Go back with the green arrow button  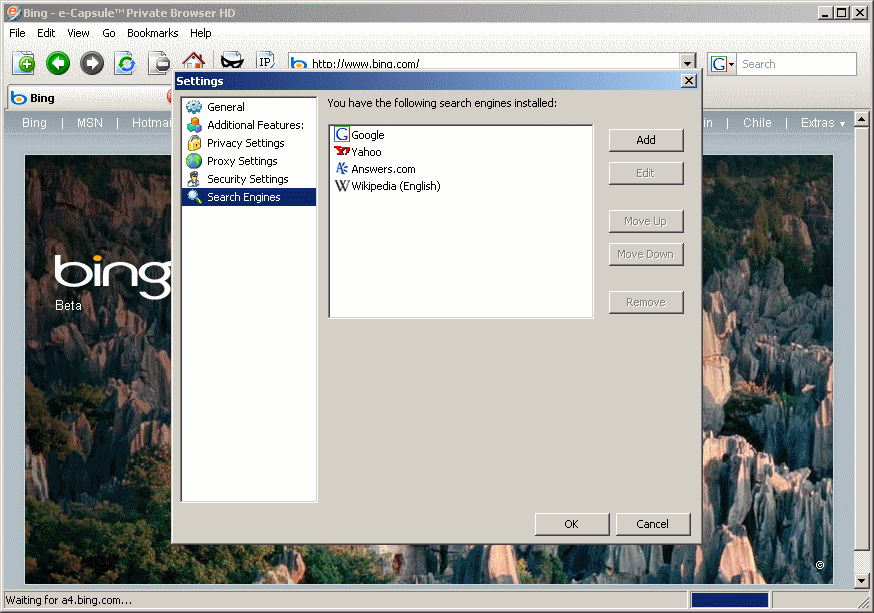pos(58,64)
